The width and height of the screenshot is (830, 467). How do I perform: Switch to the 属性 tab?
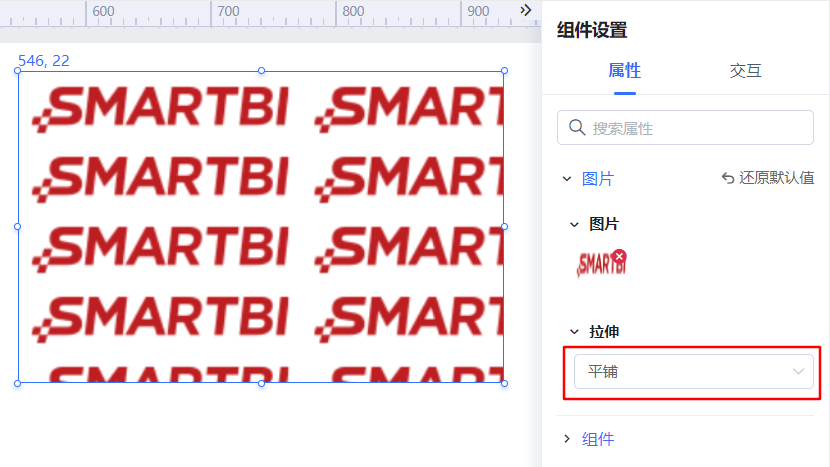tap(625, 70)
